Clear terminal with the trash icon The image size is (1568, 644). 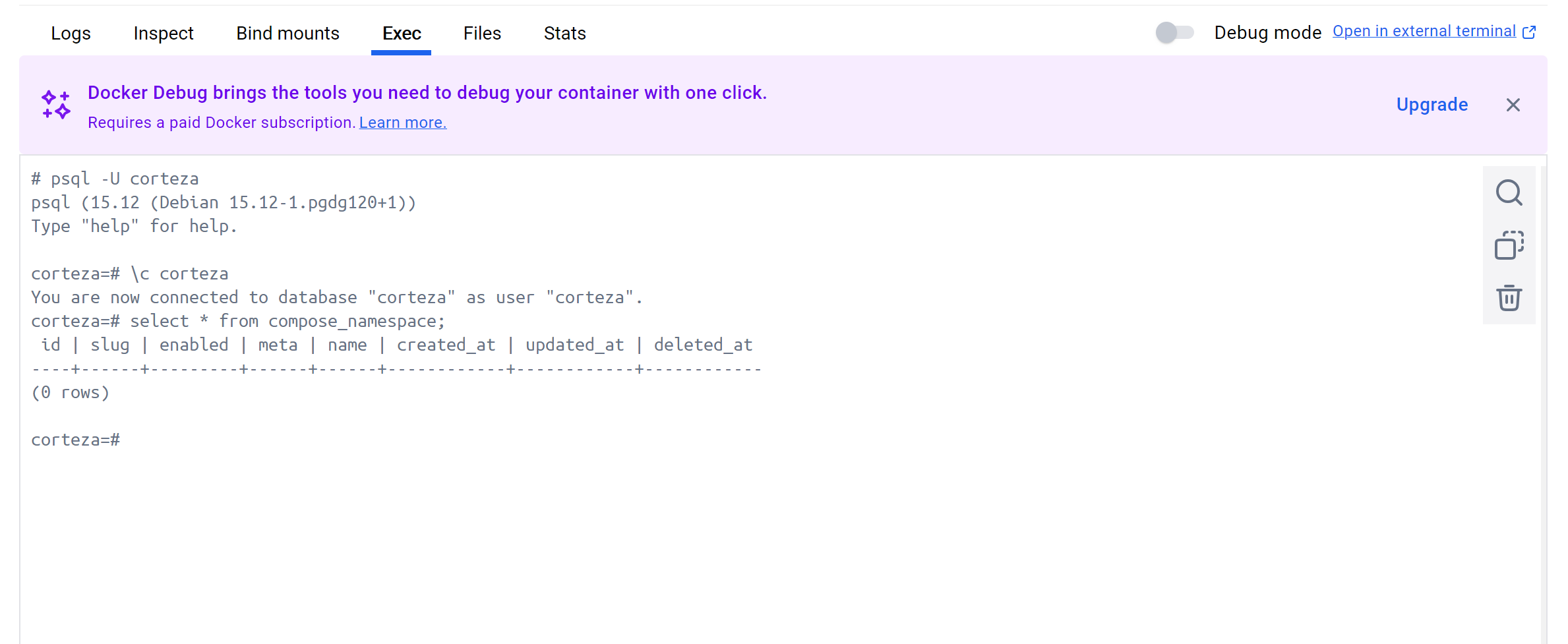point(1509,298)
